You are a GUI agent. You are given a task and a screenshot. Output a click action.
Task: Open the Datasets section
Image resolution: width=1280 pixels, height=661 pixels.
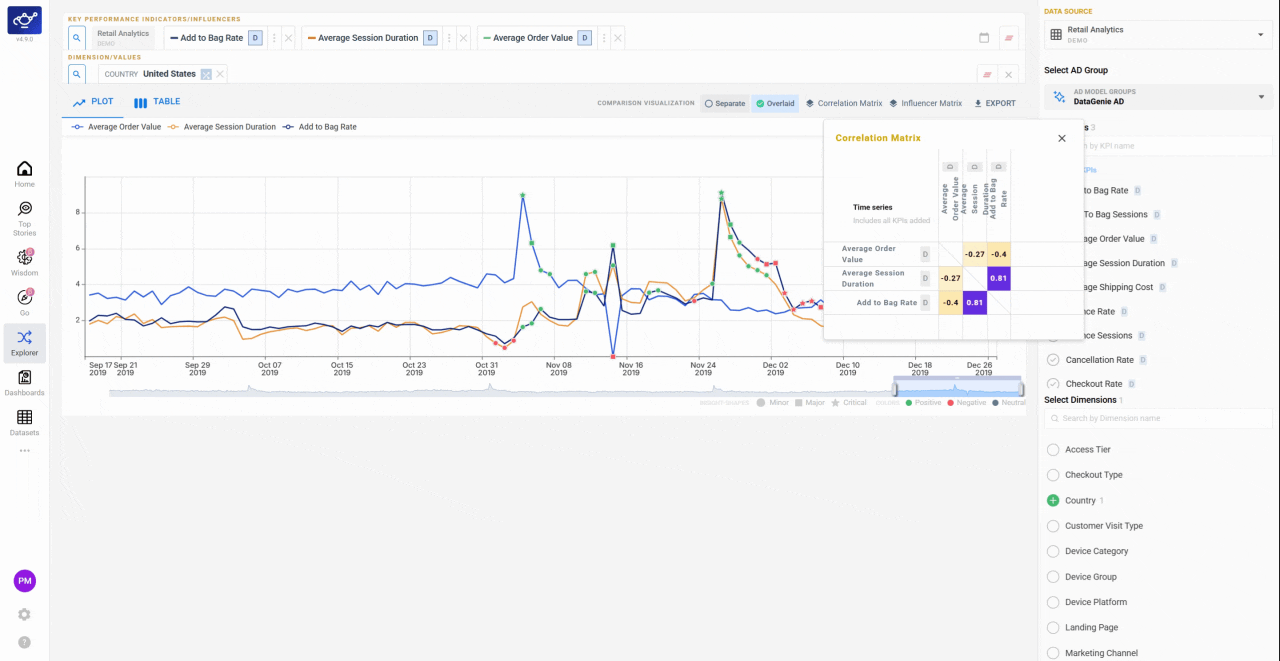coord(24,423)
